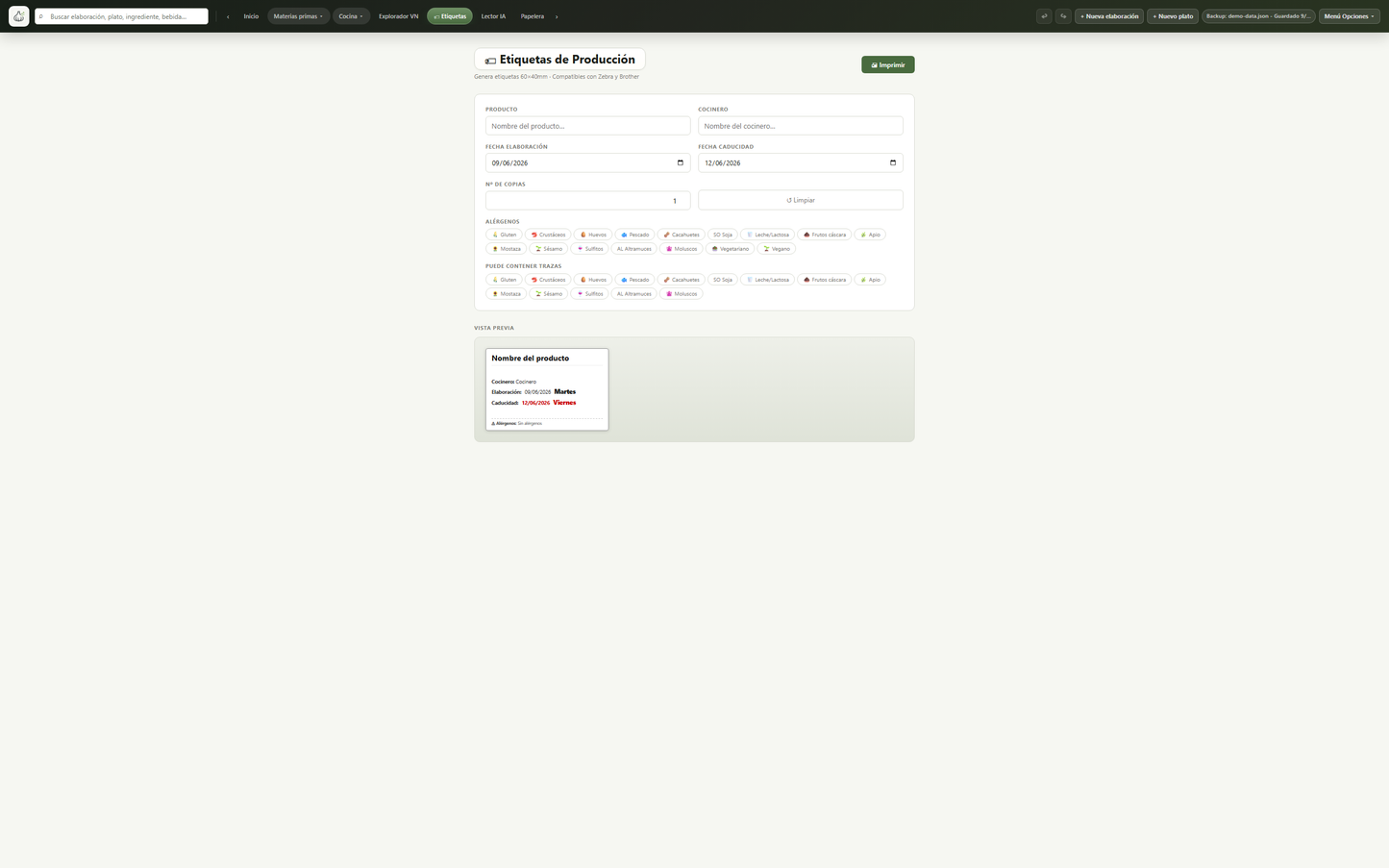
Task: Open the Papelera tab
Action: [533, 16]
